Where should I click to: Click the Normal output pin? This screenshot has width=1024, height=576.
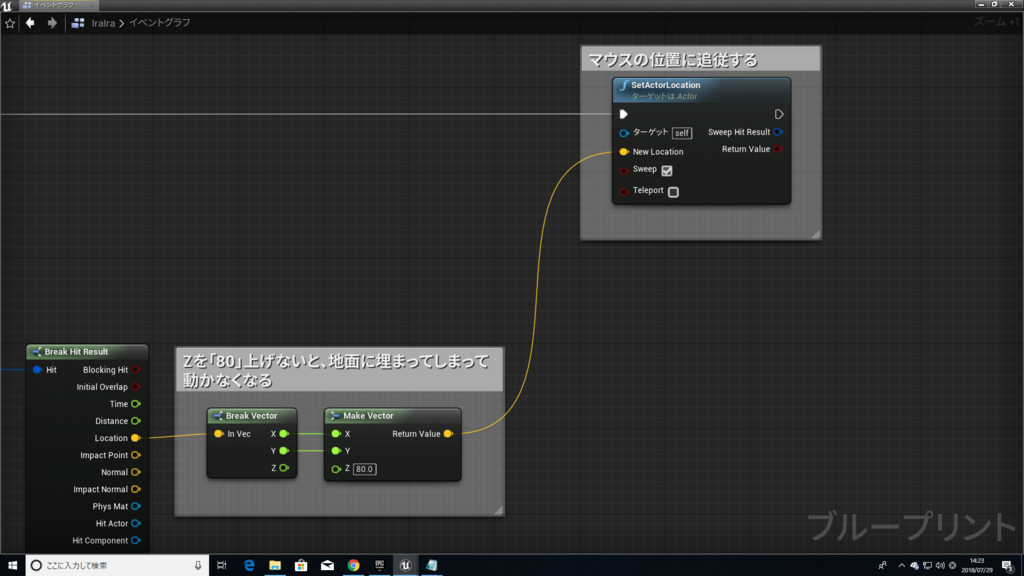click(135, 472)
